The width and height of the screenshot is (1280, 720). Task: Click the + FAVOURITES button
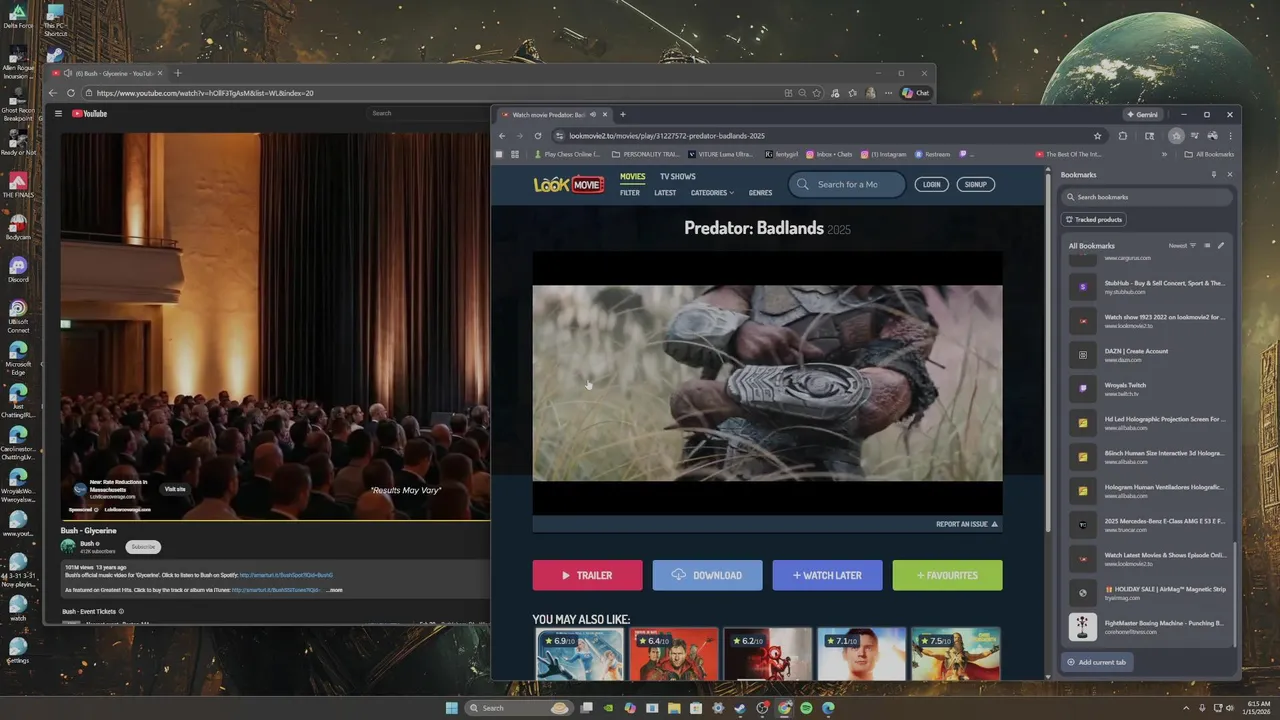947,575
